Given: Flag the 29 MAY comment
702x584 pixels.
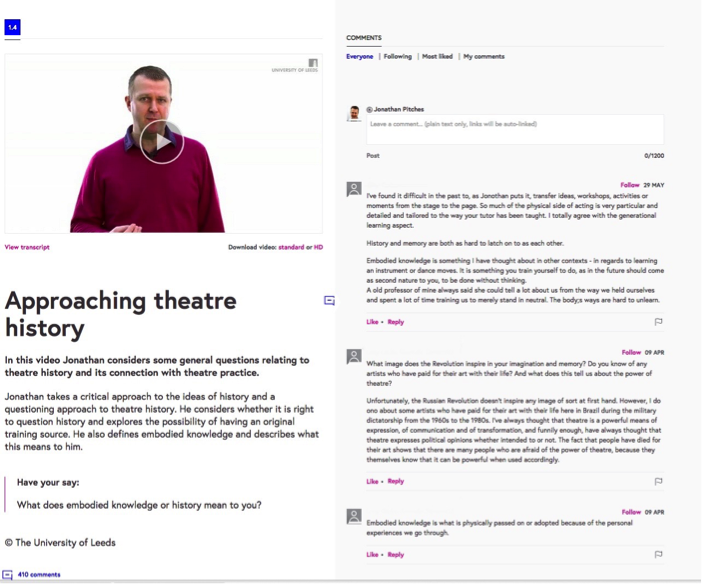Looking at the screenshot, I should 658,322.
